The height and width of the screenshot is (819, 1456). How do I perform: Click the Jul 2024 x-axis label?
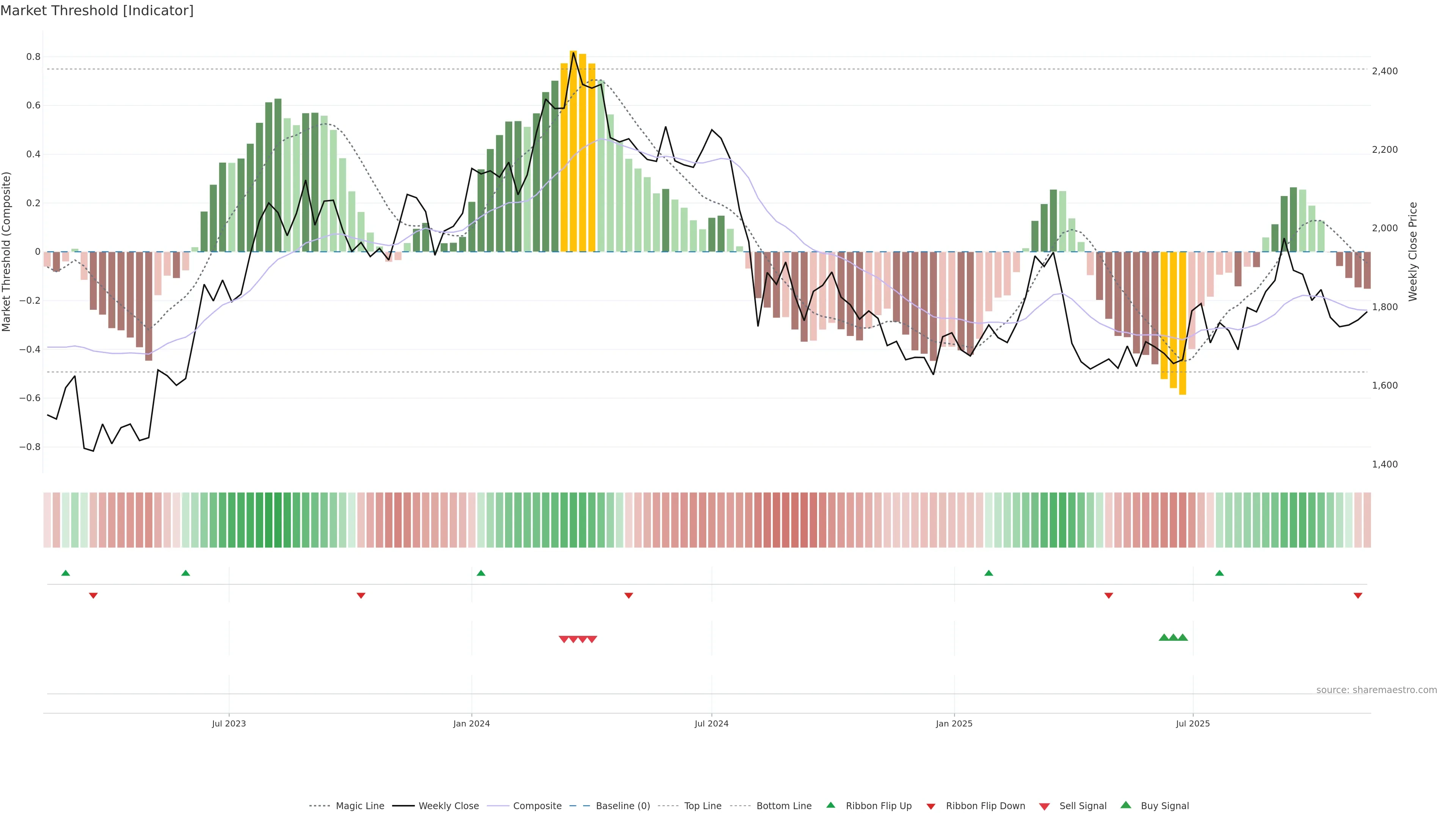[x=711, y=723]
